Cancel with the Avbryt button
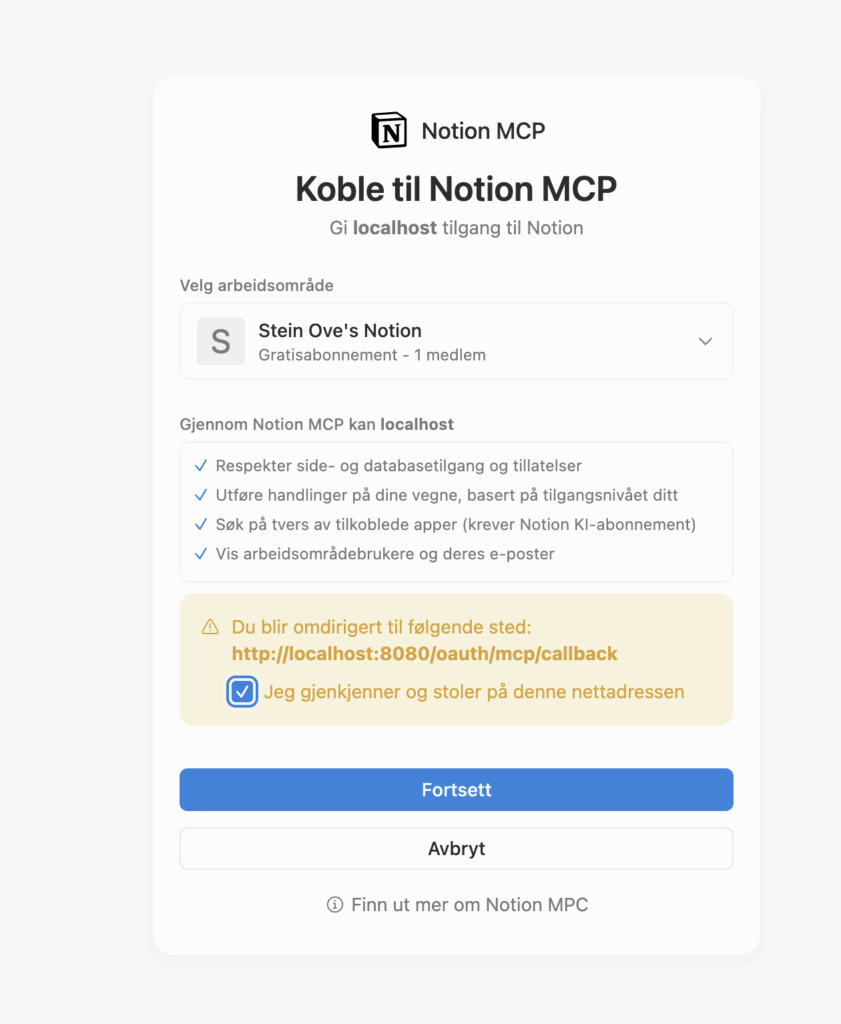 point(456,849)
